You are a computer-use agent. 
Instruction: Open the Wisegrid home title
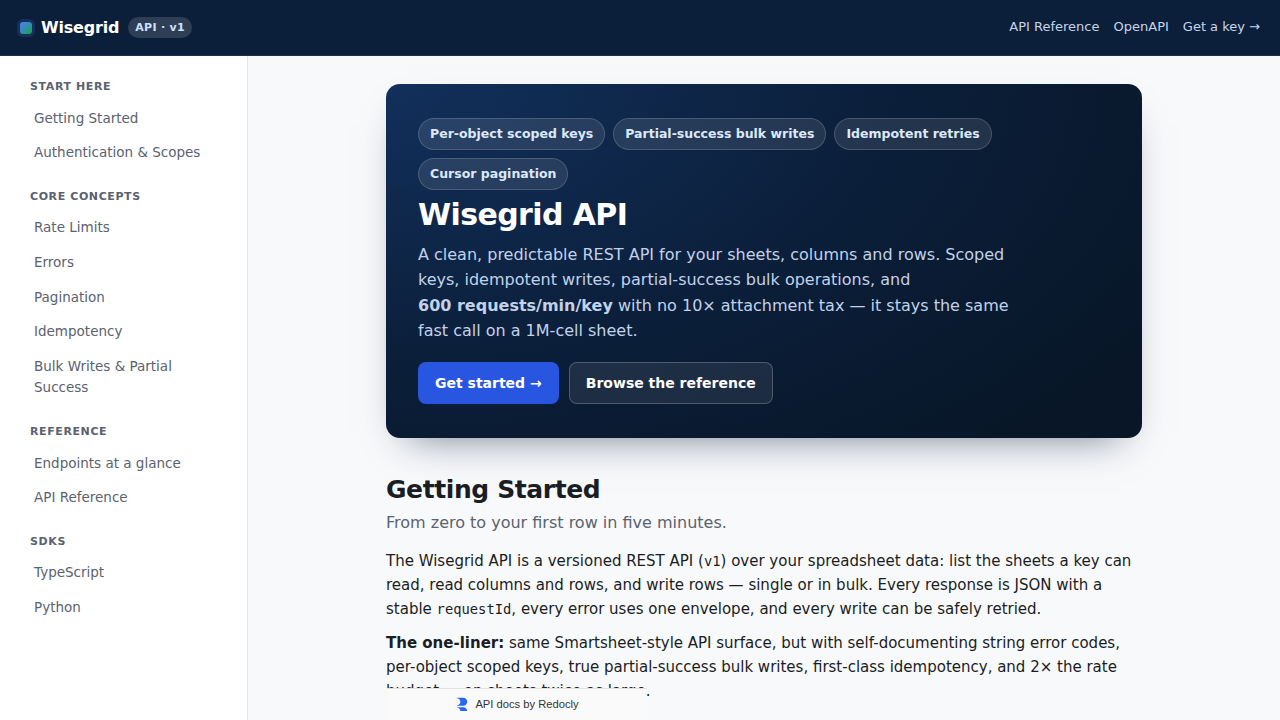[x=80, y=28]
